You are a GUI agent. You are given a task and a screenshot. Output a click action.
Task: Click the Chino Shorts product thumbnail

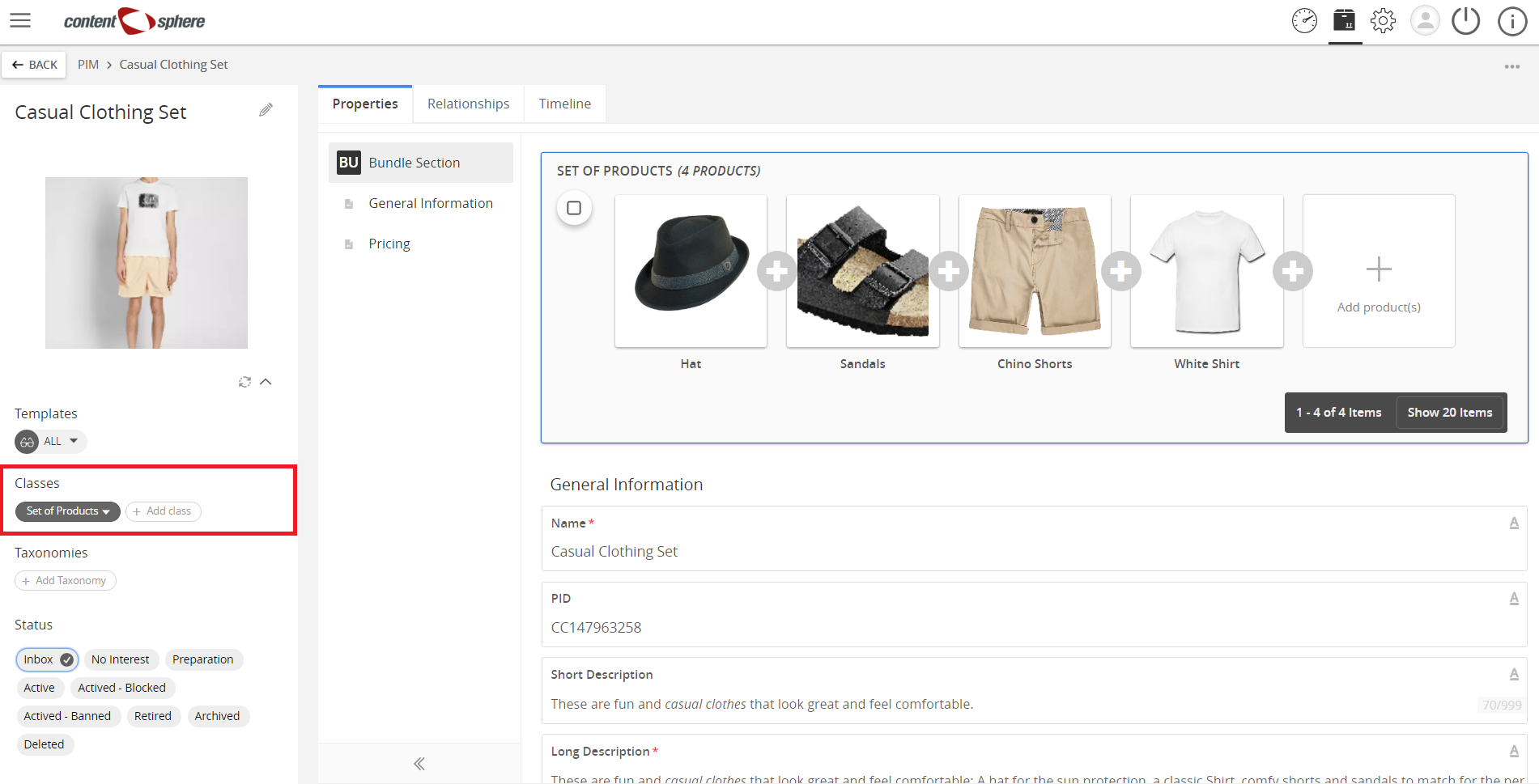[1035, 271]
